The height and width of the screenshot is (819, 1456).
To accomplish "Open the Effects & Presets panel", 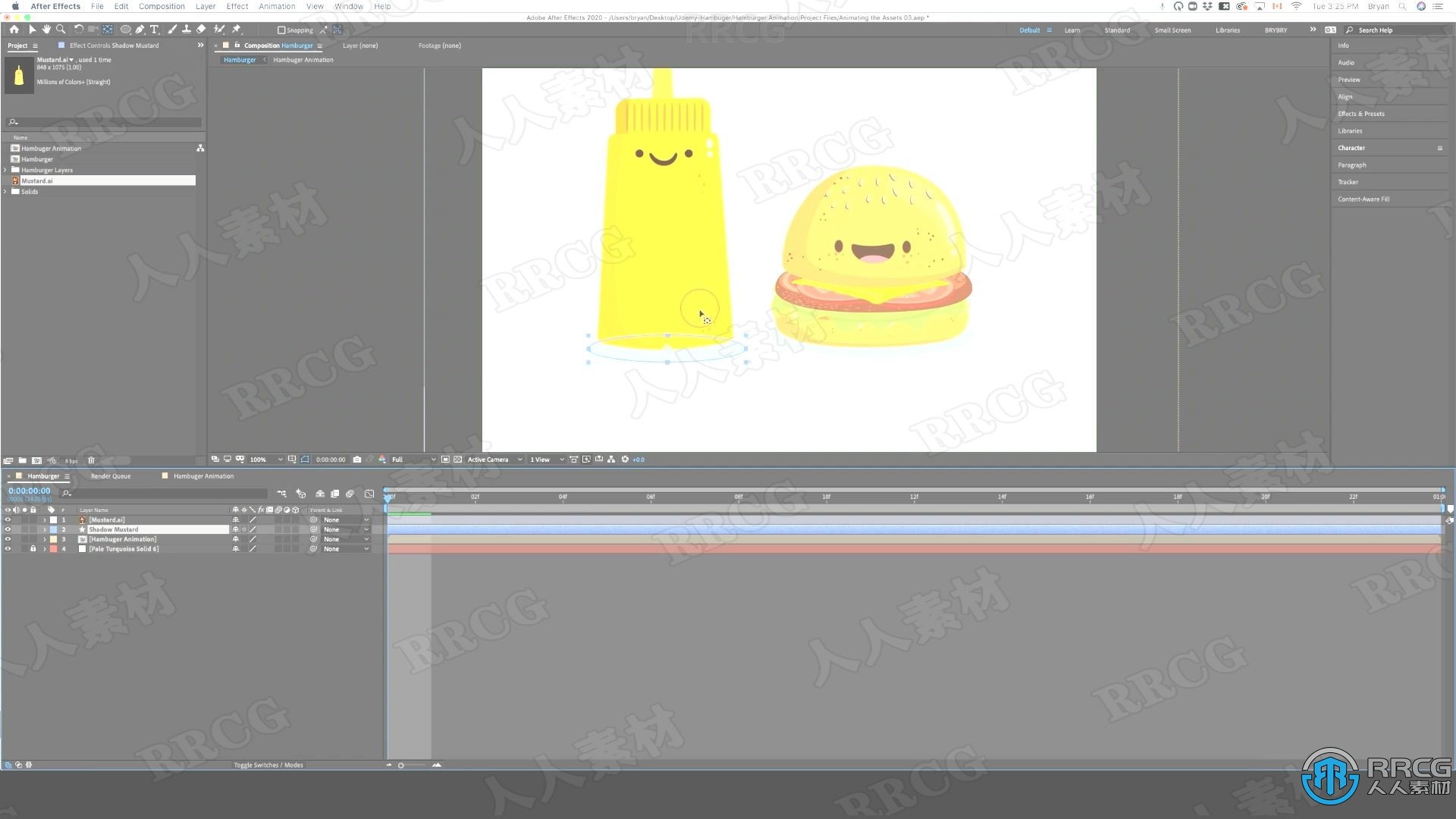I will click(1361, 114).
